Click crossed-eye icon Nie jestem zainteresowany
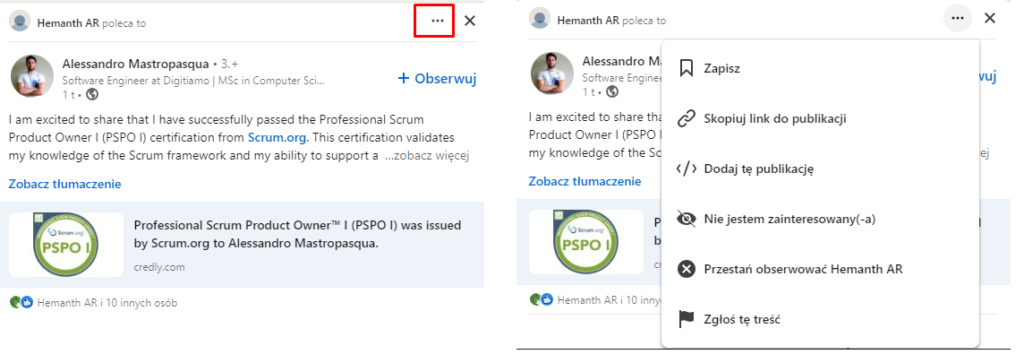The width and height of the screenshot is (1024, 363). (x=686, y=219)
